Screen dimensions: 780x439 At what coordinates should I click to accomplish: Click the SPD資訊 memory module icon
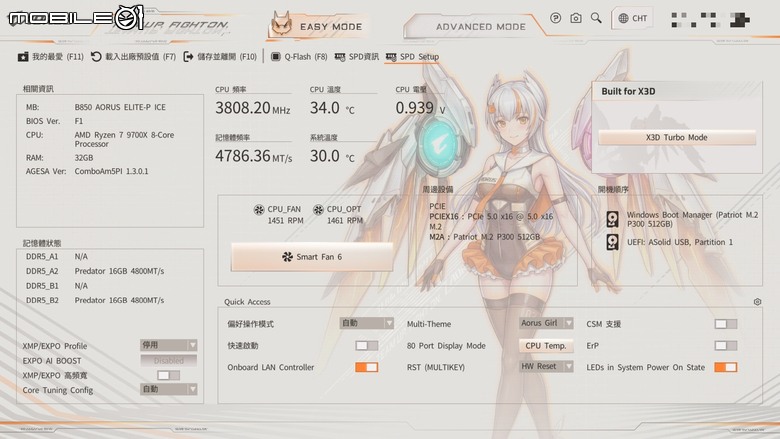(x=340, y=57)
